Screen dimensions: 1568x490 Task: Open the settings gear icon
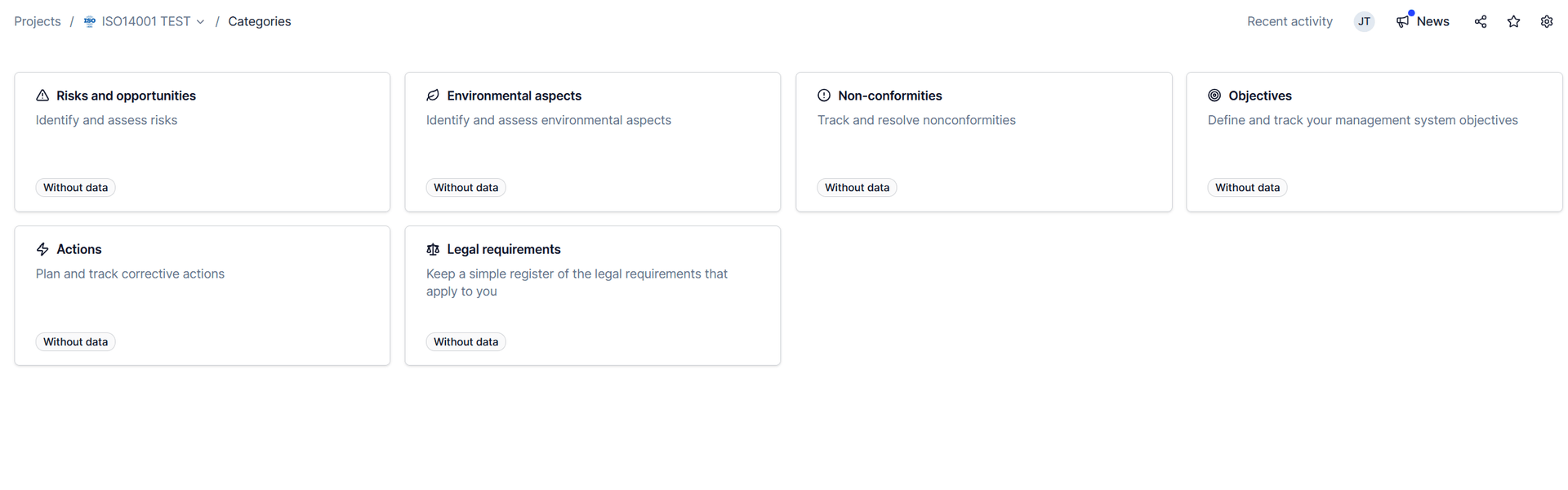pyautogui.click(x=1546, y=22)
